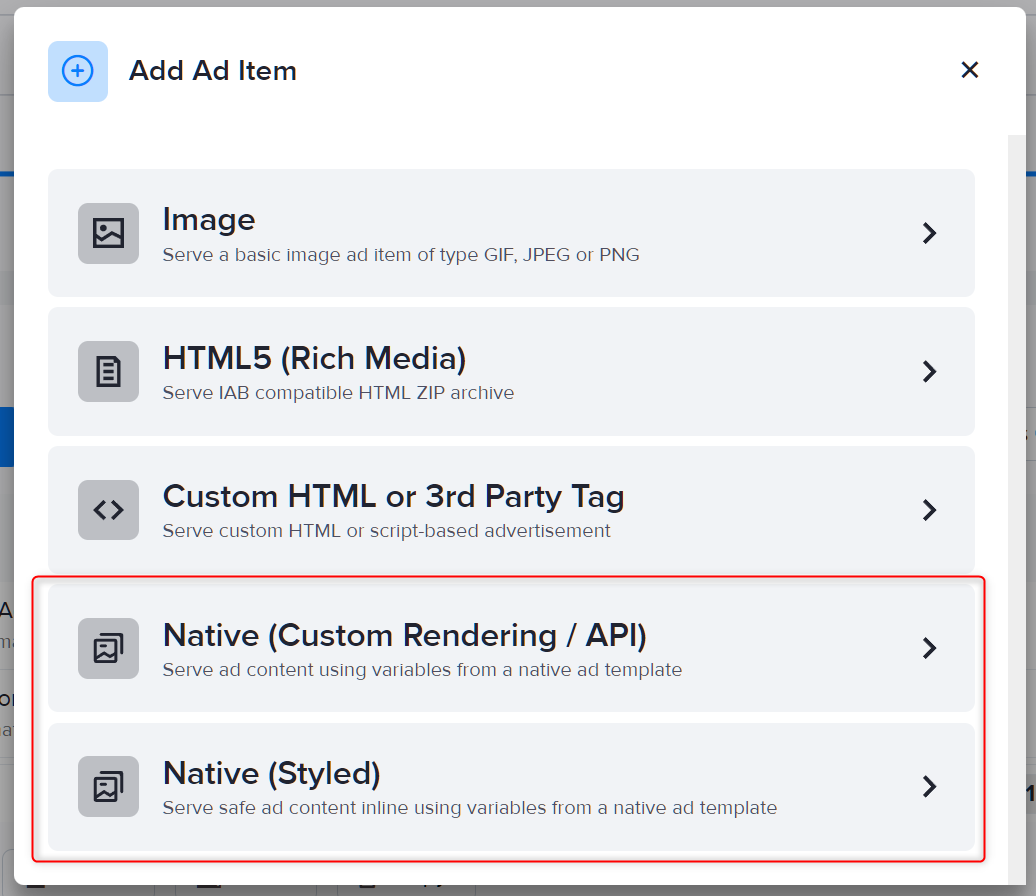1036x896 pixels.
Task: Close the Add Ad Item dialog
Action: point(969,70)
